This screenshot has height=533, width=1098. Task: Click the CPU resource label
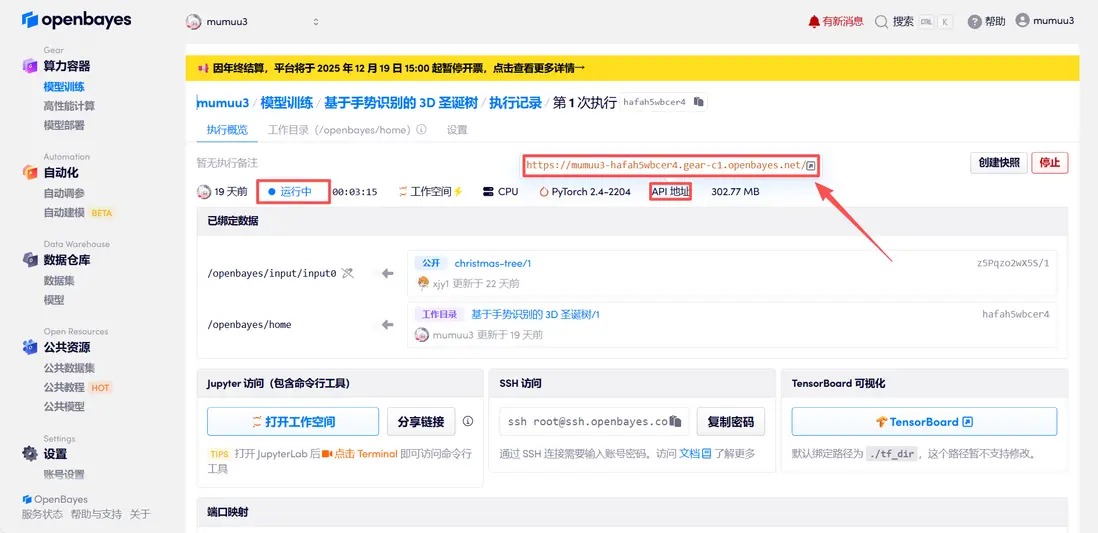pyautogui.click(x=501, y=191)
